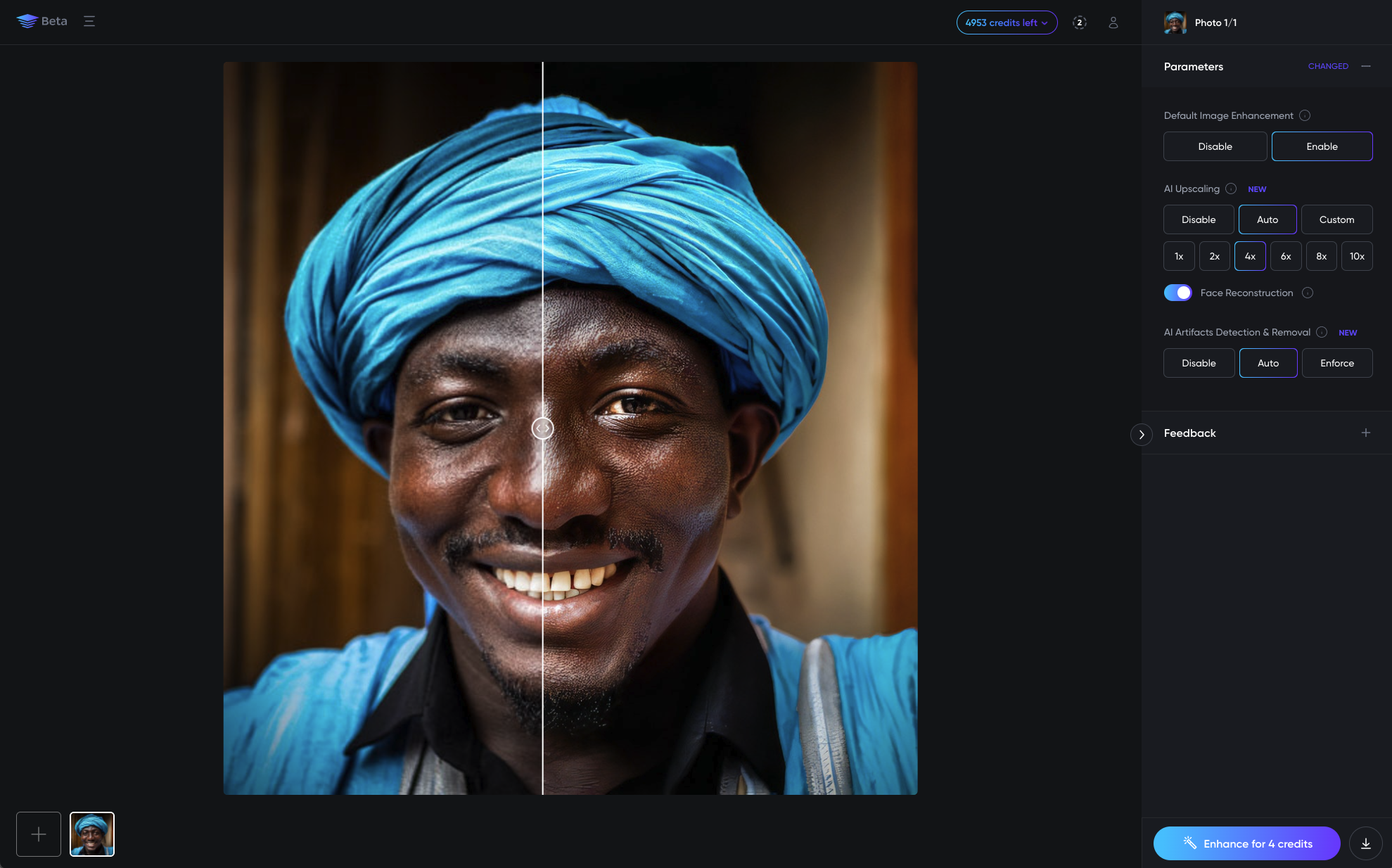Select Custom AI Upscaling mode
This screenshot has width=1392, height=868.
[1336, 219]
